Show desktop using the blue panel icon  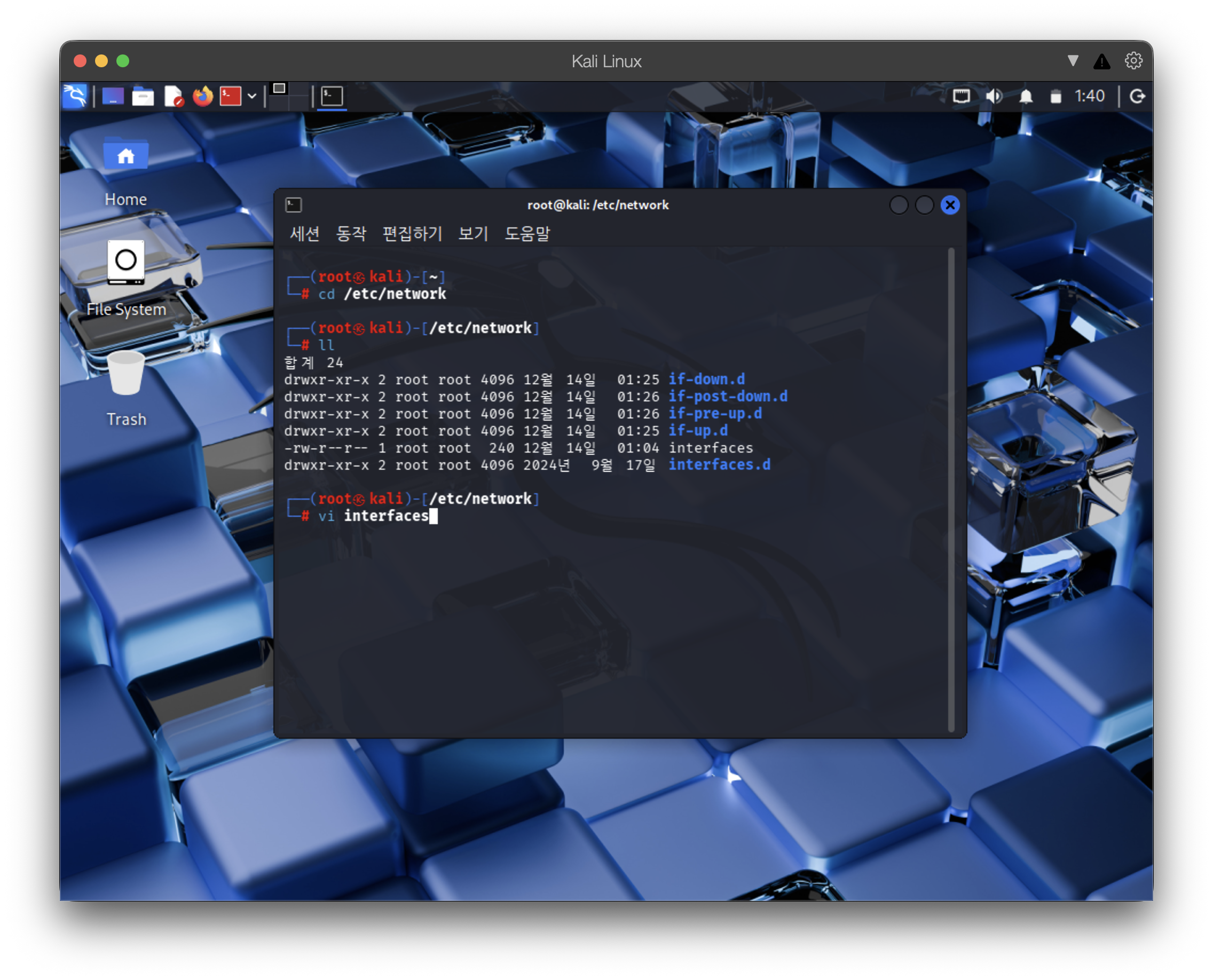pos(113,96)
